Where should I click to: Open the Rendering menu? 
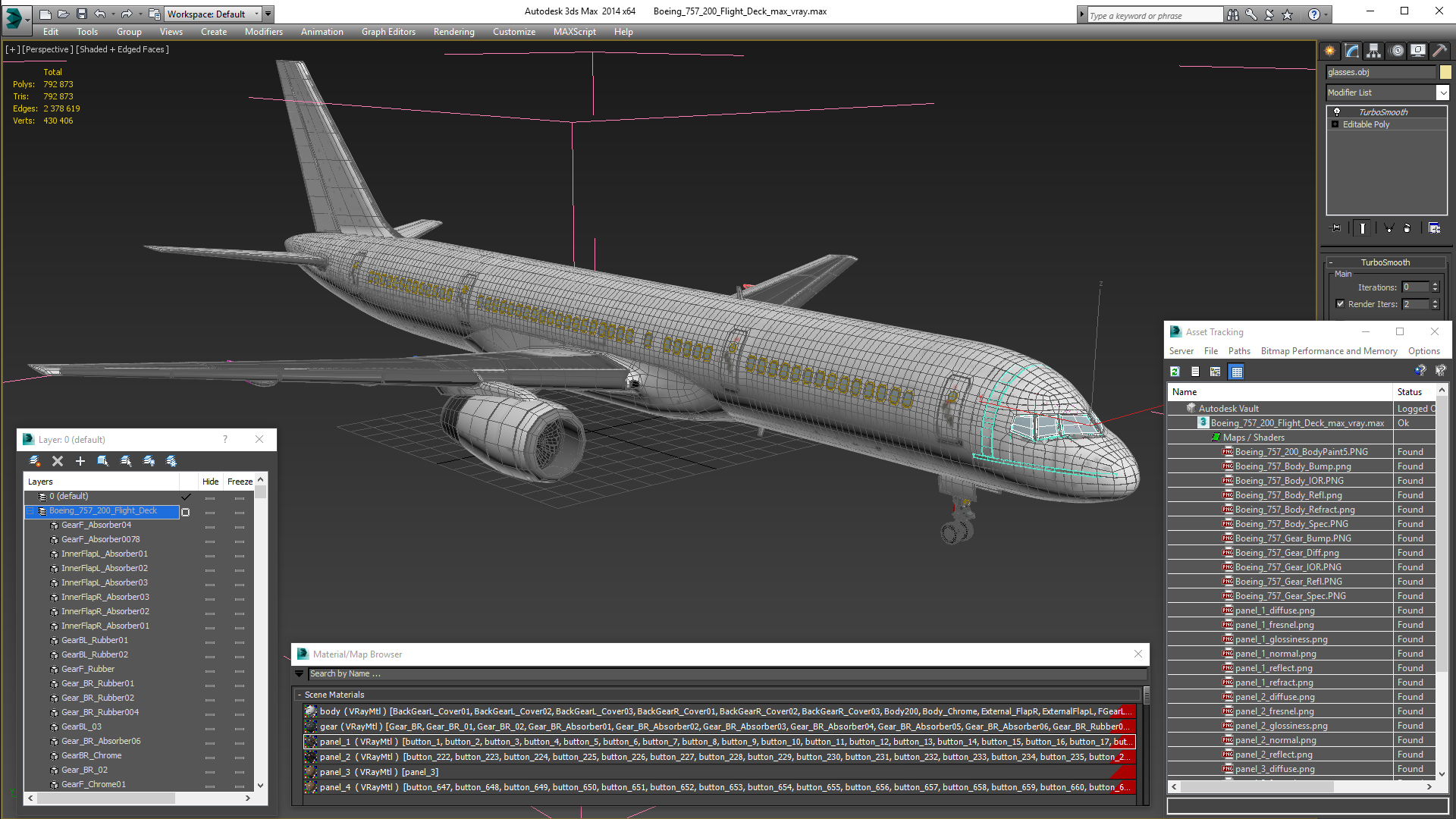pos(453,32)
